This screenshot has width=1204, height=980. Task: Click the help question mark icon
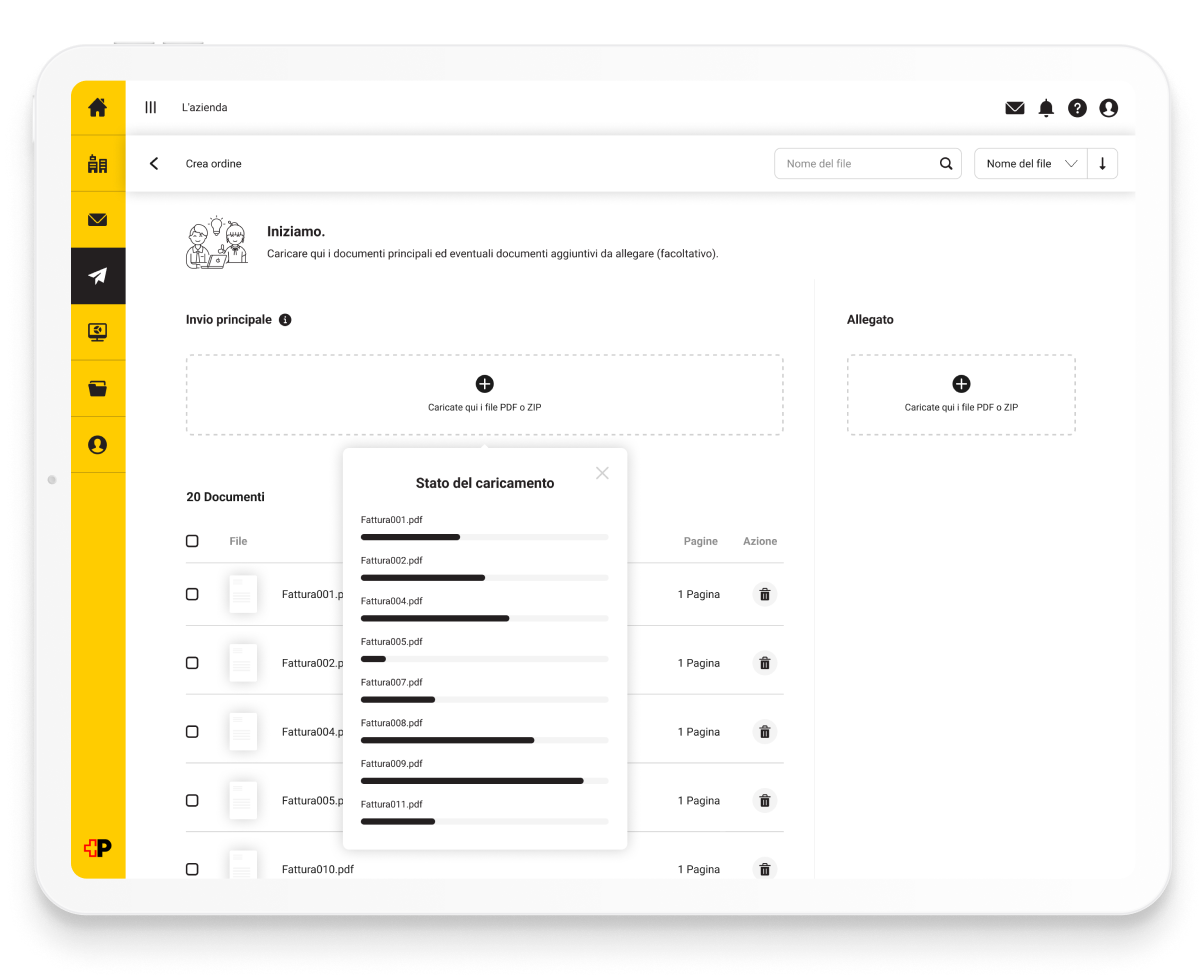pos(1077,108)
